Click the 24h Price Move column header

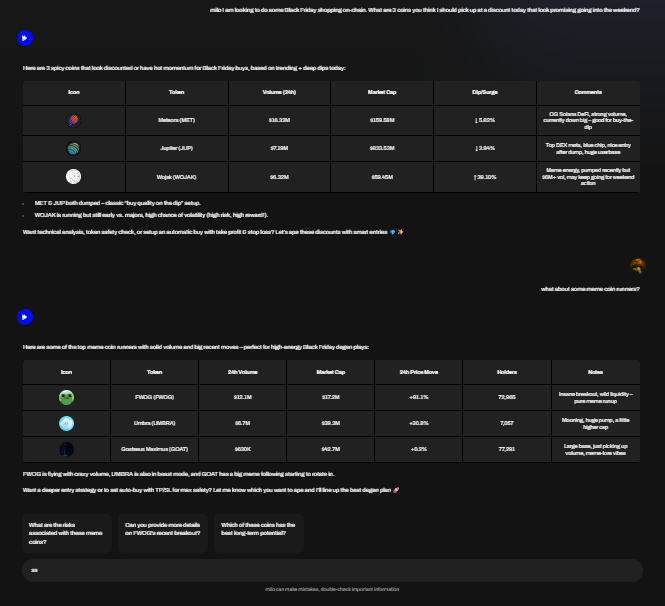pos(419,372)
